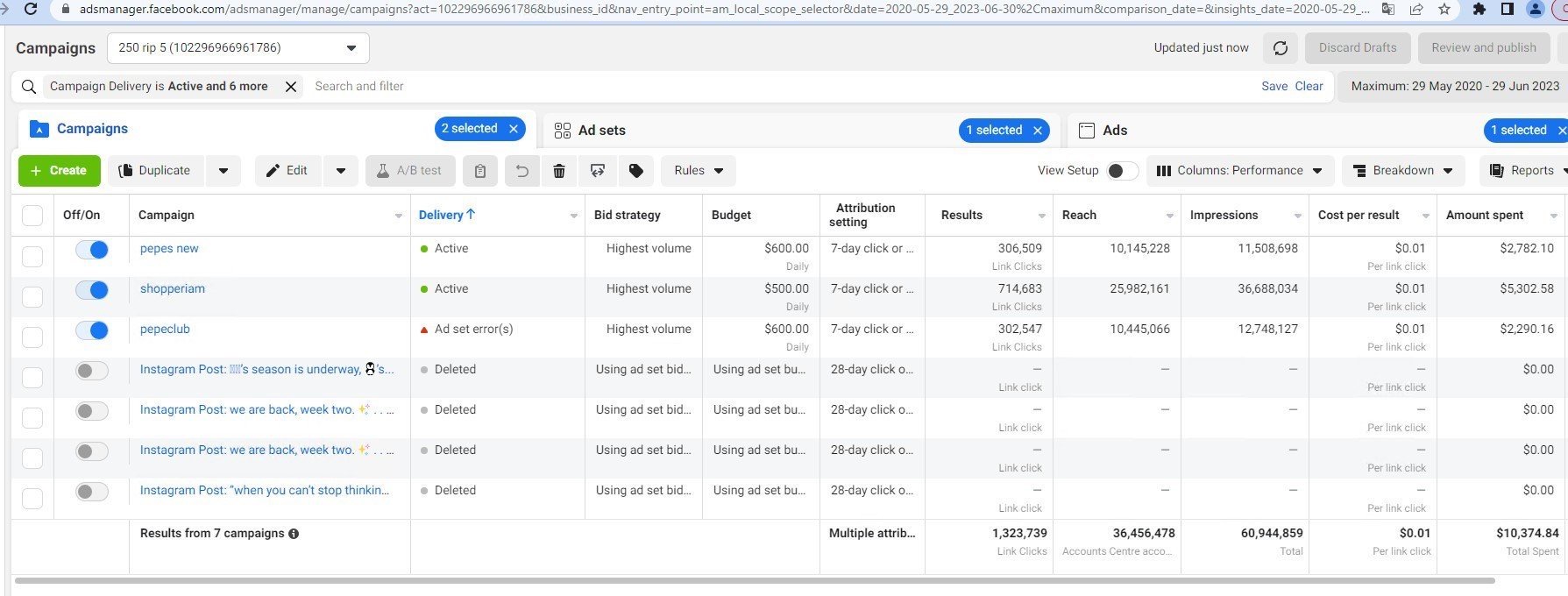Open the Results column header menu arrow

pos(1042,216)
